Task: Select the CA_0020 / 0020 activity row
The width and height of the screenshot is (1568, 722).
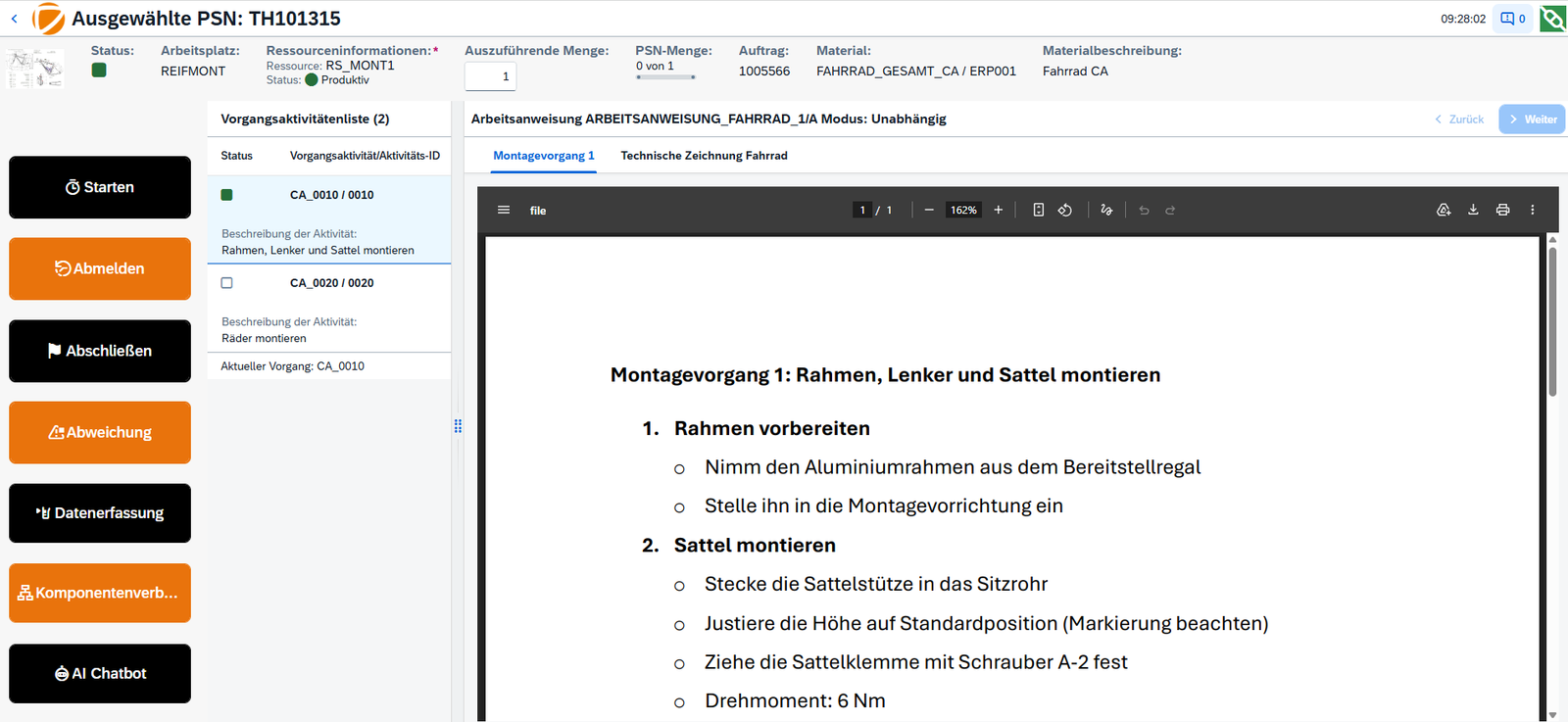Action: click(329, 308)
